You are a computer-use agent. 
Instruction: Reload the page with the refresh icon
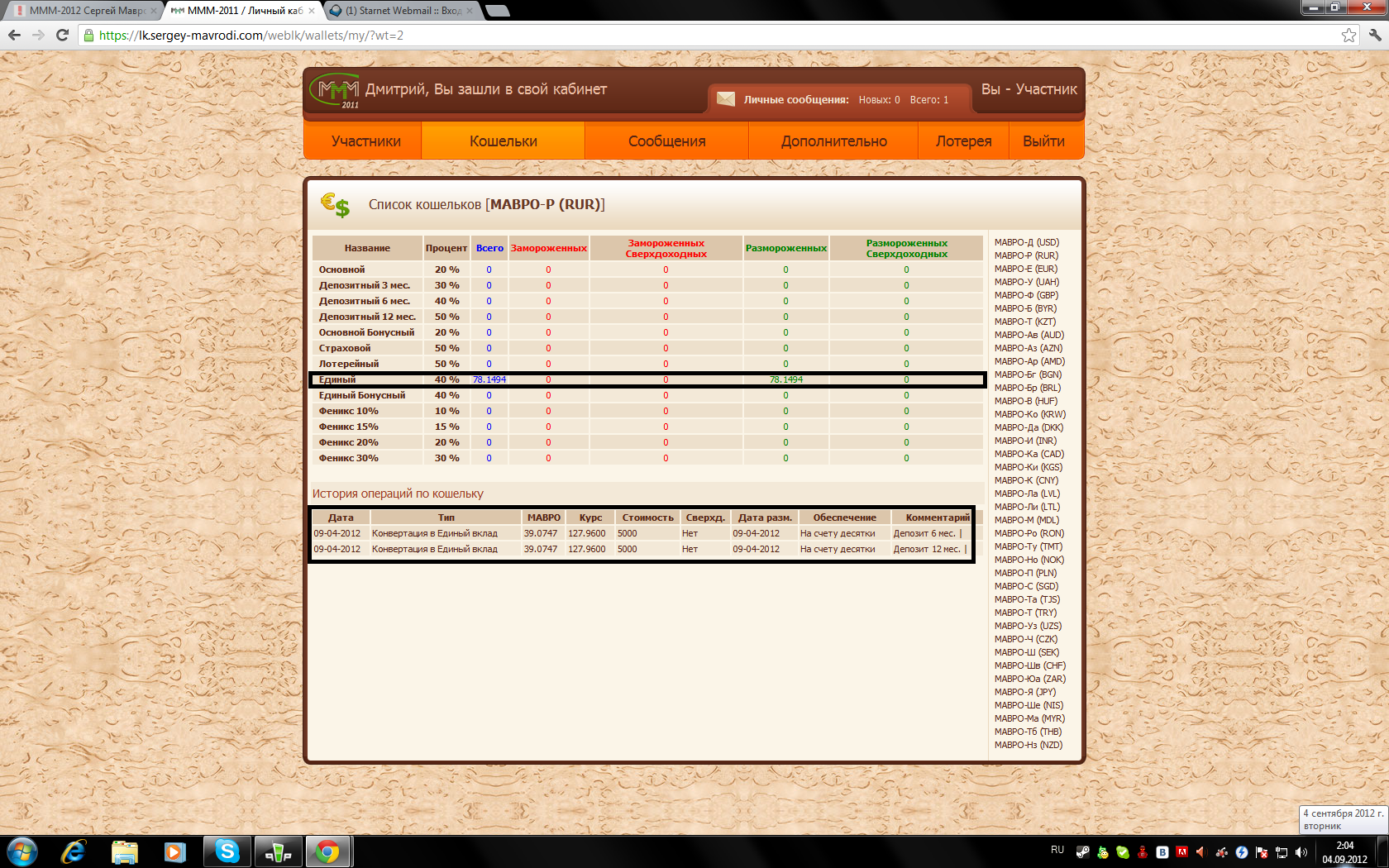click(x=62, y=35)
